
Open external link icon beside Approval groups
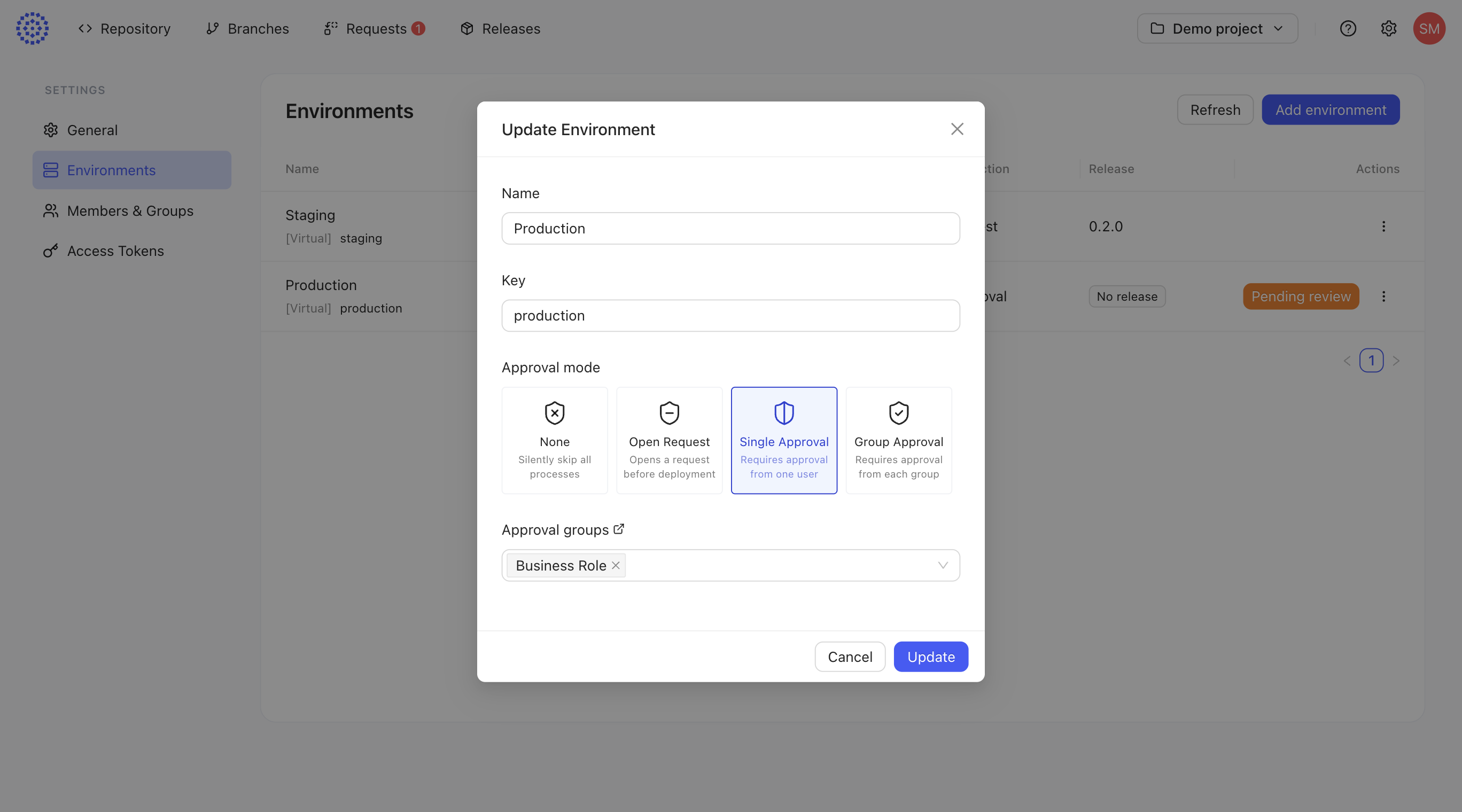(x=619, y=529)
